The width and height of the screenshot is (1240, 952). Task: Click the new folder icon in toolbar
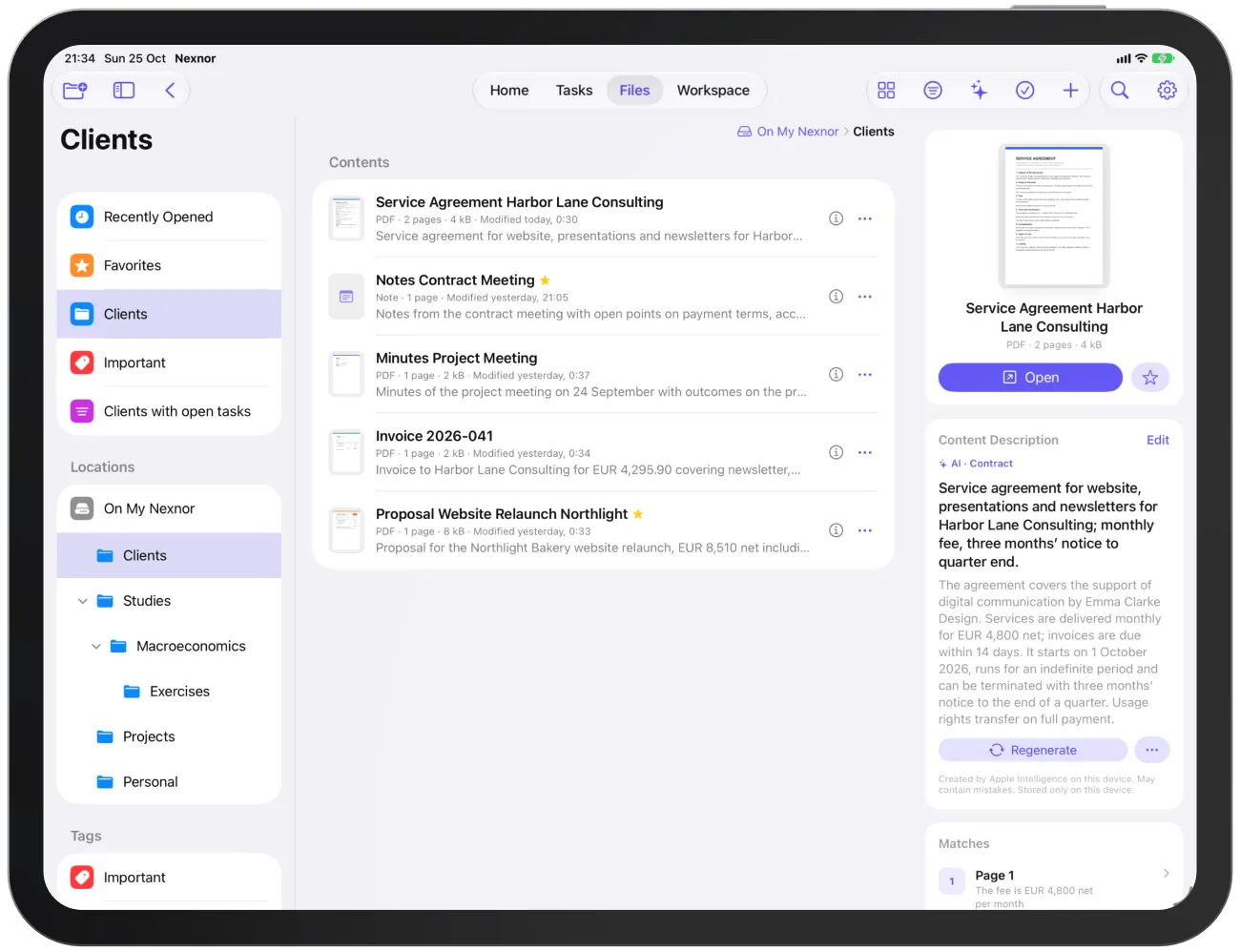[74, 91]
